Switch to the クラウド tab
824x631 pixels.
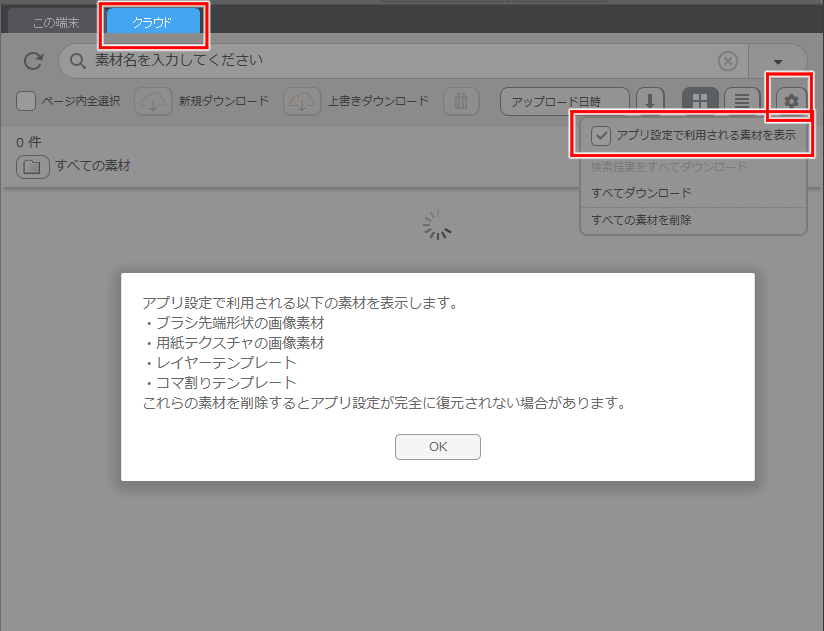pyautogui.click(x=153, y=22)
